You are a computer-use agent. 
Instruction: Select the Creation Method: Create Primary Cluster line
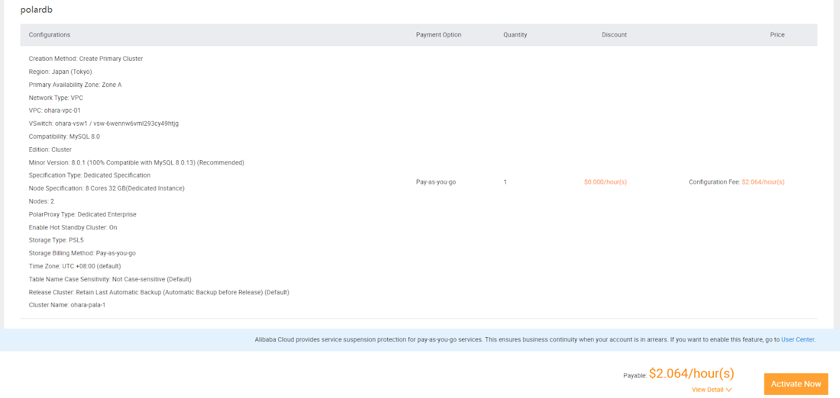coord(86,59)
